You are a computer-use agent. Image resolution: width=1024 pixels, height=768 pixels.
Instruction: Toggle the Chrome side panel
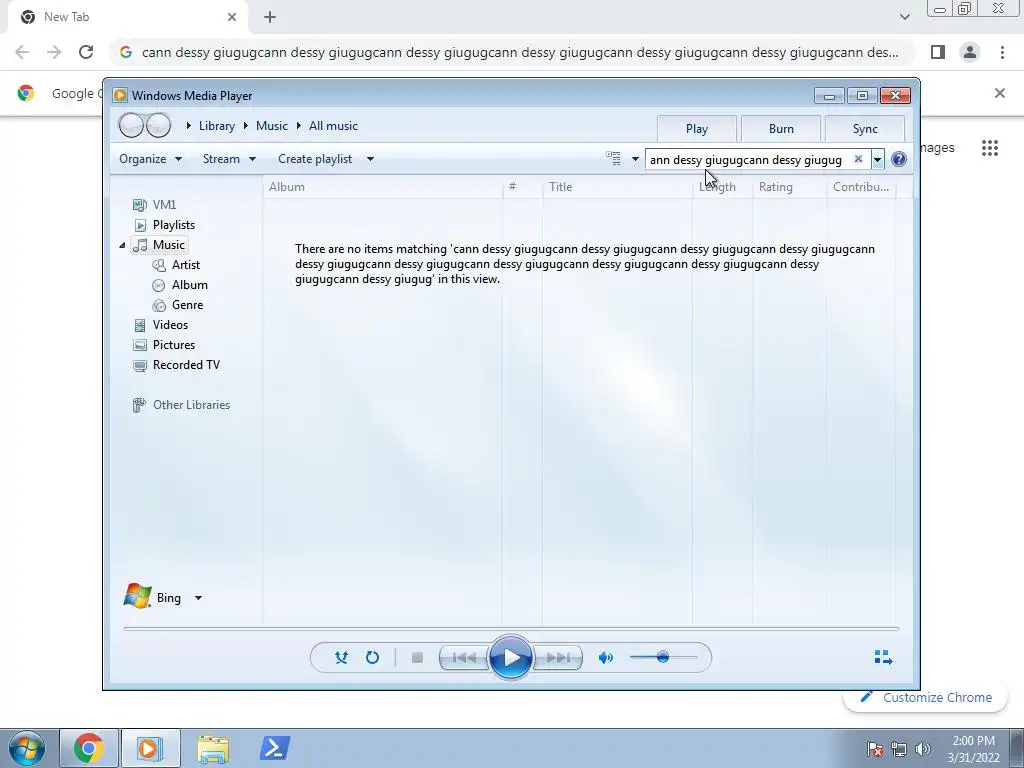click(x=938, y=52)
